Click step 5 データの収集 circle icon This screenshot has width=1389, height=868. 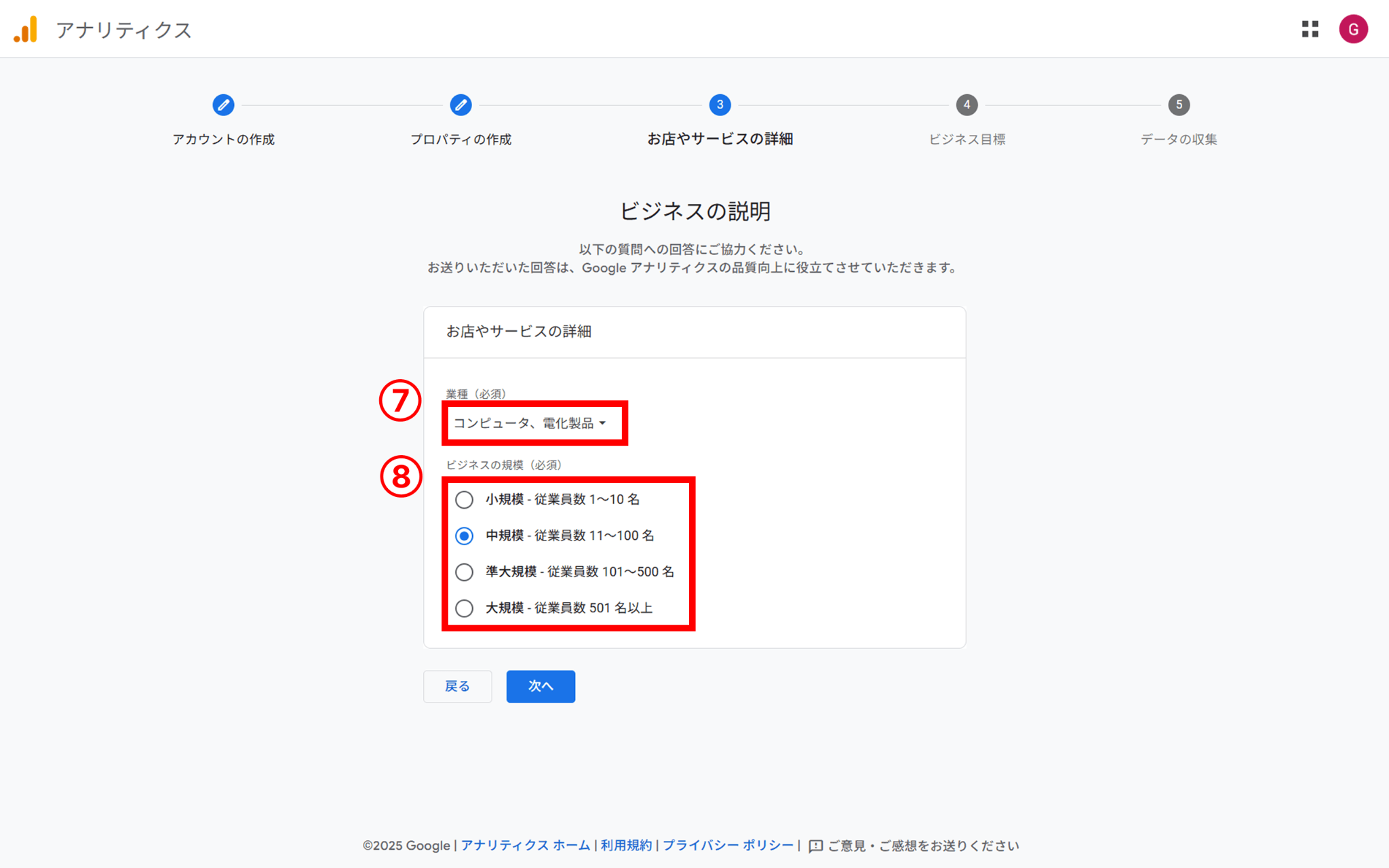(x=1179, y=105)
